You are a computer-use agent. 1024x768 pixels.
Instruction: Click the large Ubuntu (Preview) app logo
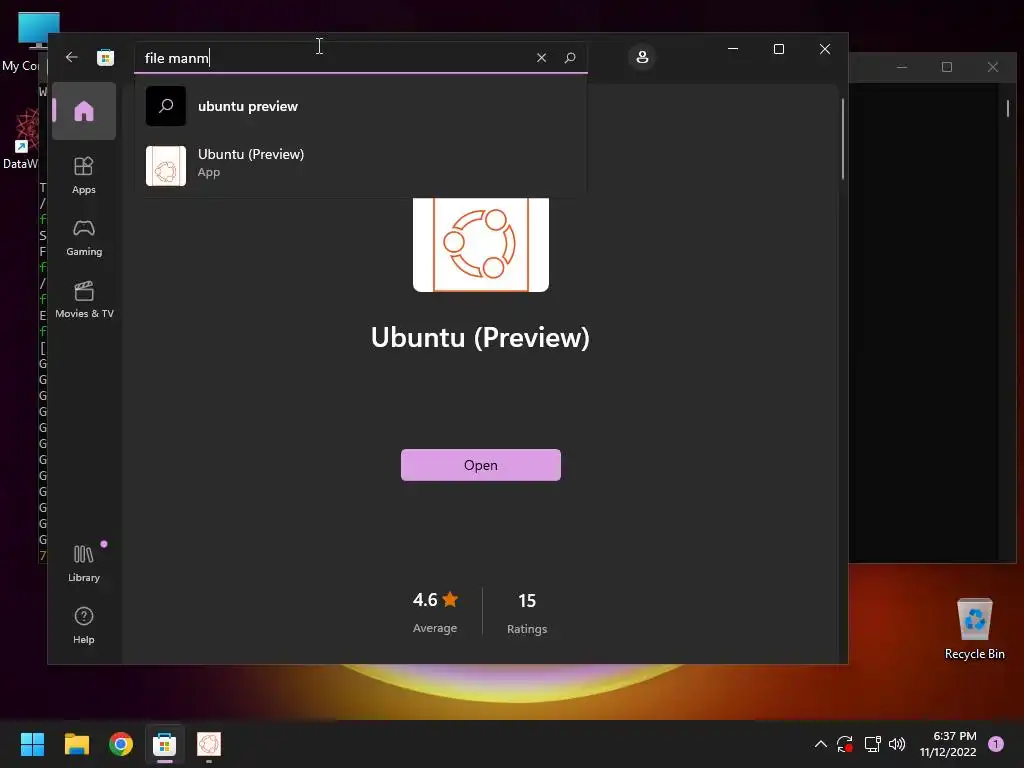[481, 244]
